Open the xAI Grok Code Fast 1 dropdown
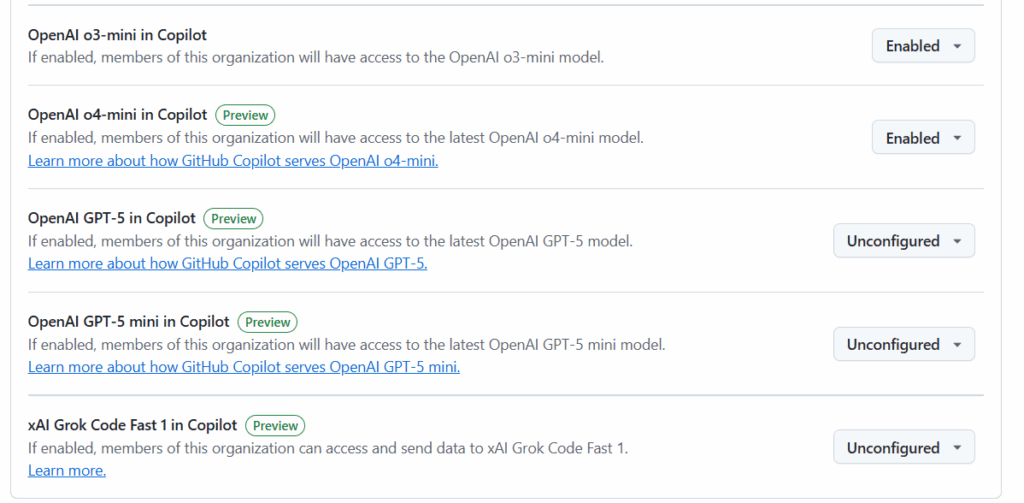 904,447
